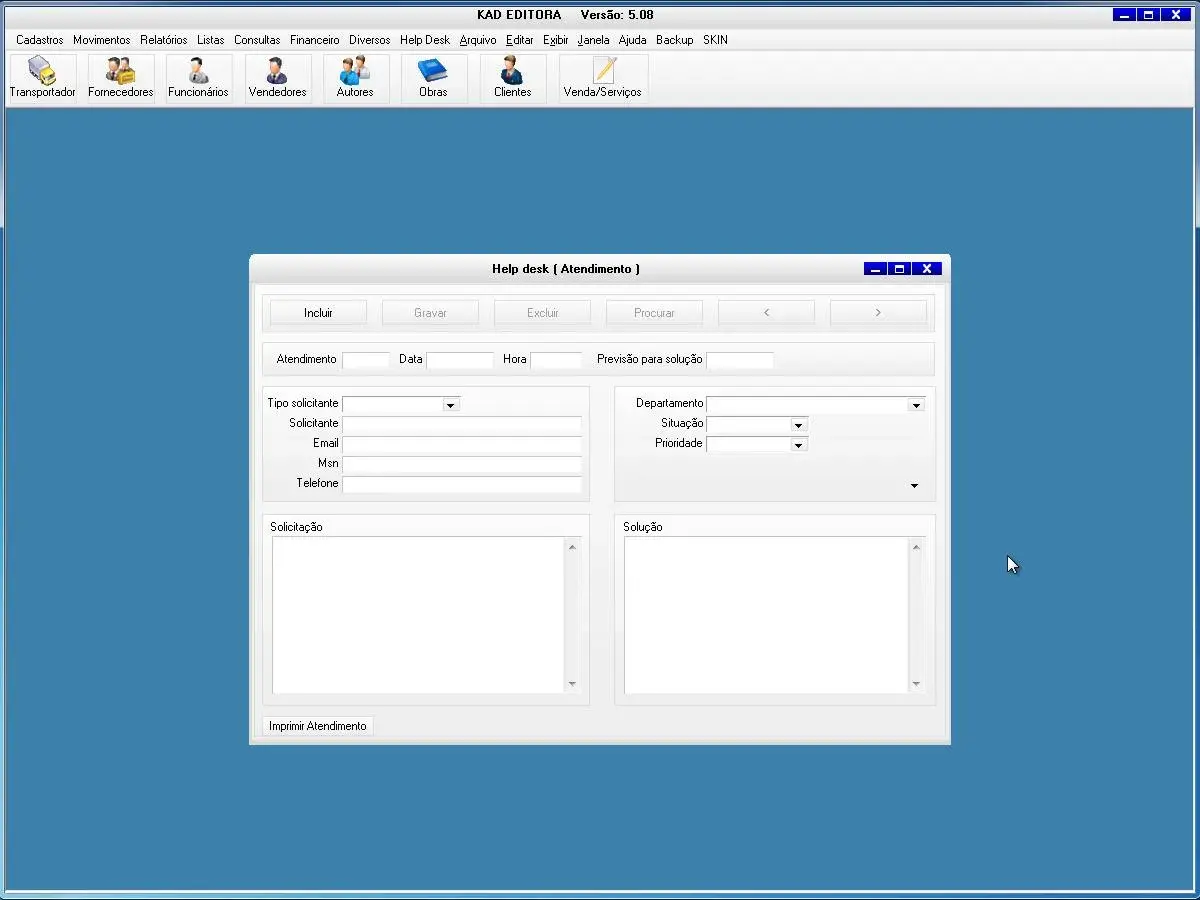Open the Transportador toolbar icon
The width and height of the screenshot is (1200, 900).
click(42, 78)
